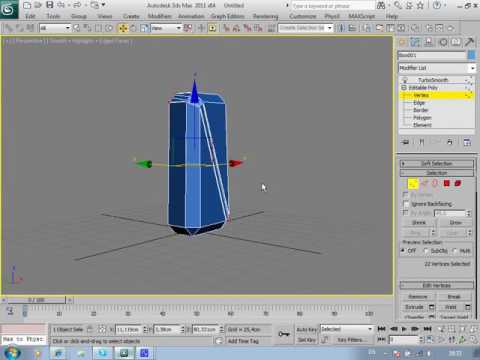Open the selection filter All dropdown
The height and width of the screenshot is (360, 480).
click(55, 28)
